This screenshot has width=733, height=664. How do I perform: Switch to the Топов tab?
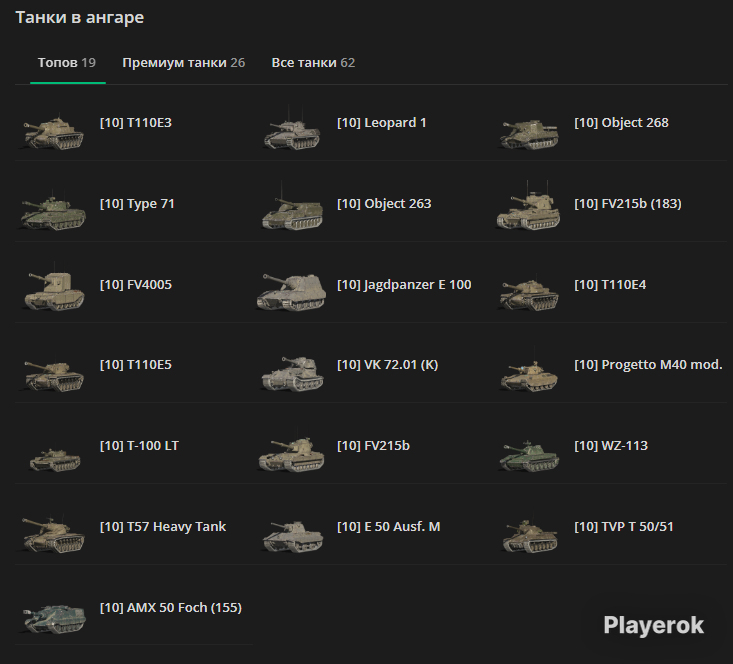click(x=67, y=63)
